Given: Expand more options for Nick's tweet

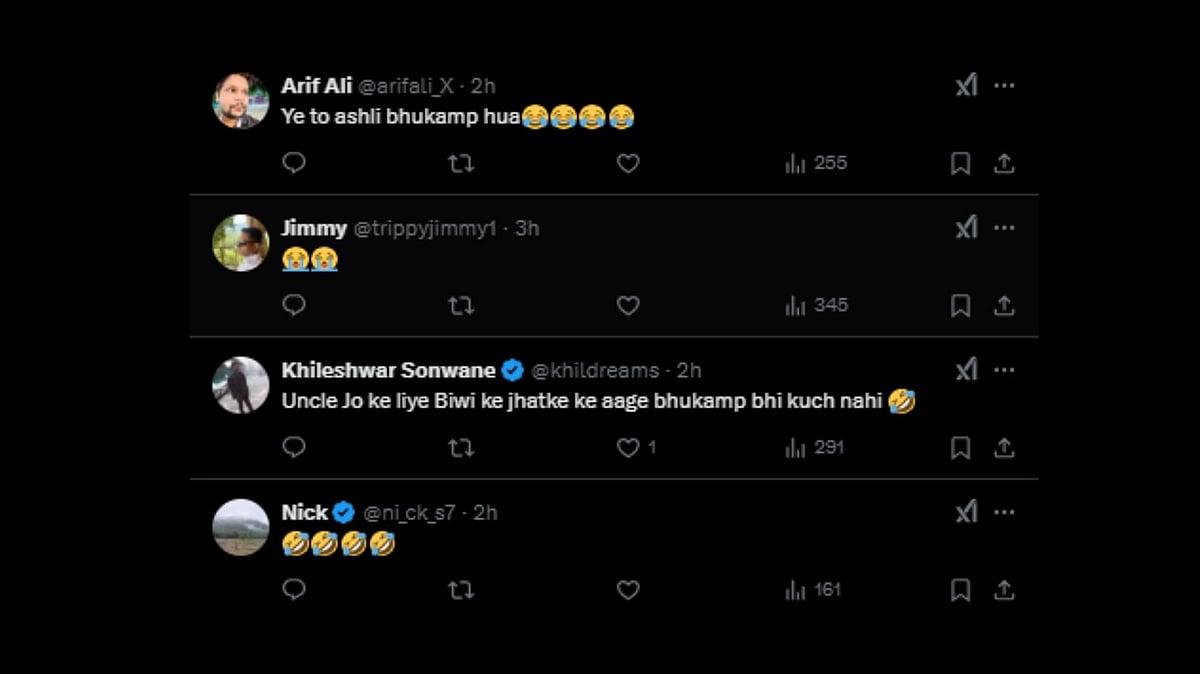Looking at the screenshot, I should coord(1004,512).
